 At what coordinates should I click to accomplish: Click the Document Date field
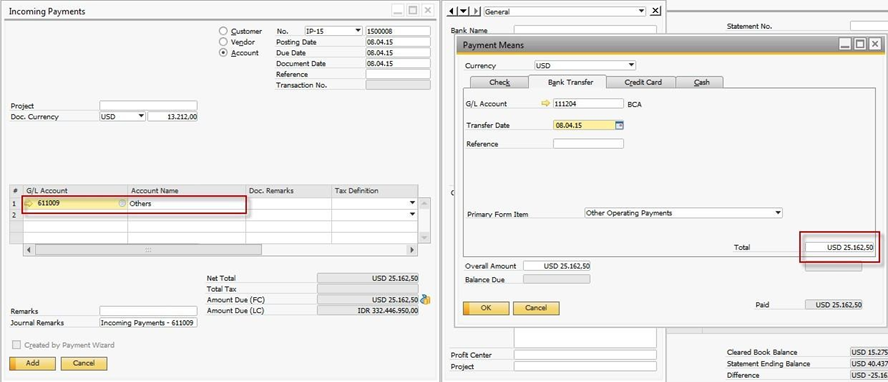pyautogui.click(x=398, y=63)
